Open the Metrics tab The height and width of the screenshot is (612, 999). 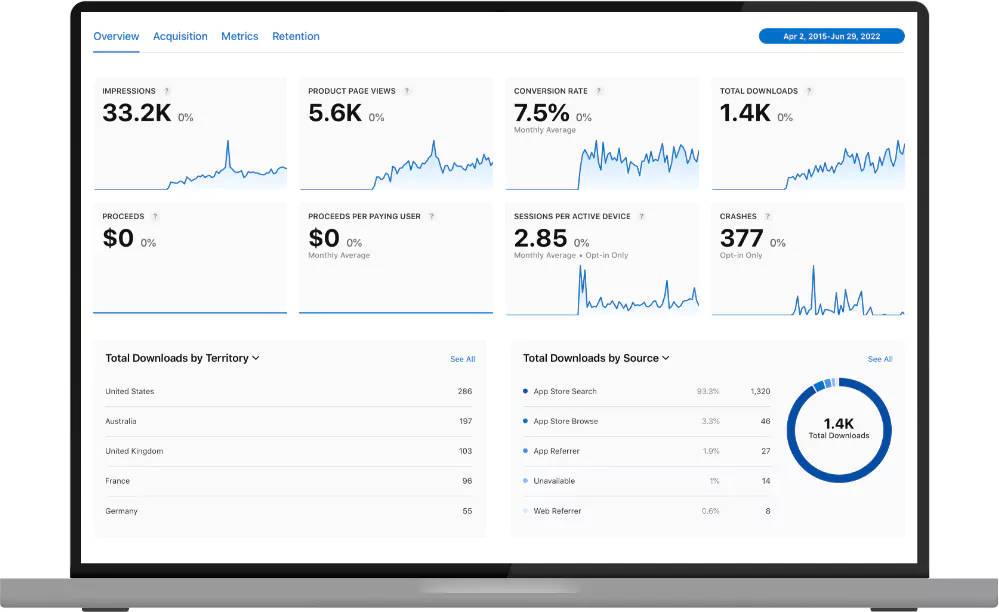tap(239, 36)
